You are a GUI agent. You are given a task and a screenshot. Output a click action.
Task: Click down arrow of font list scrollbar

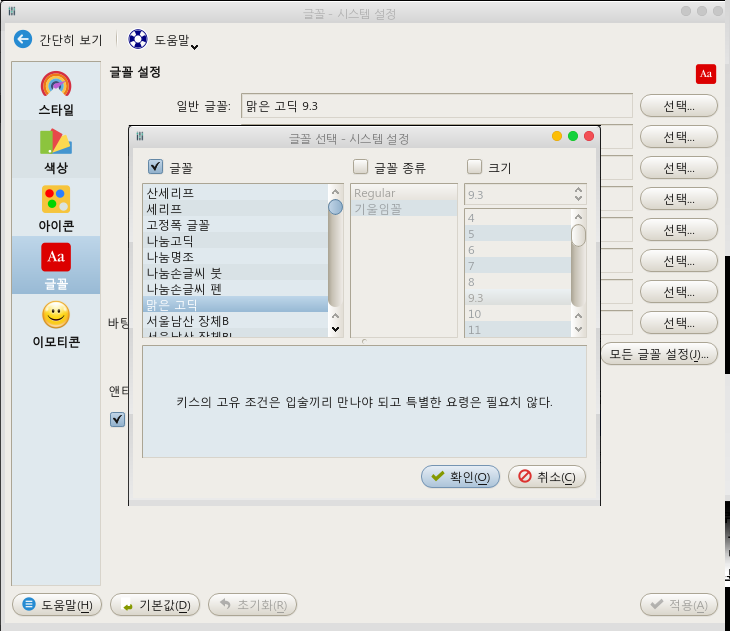[335, 329]
